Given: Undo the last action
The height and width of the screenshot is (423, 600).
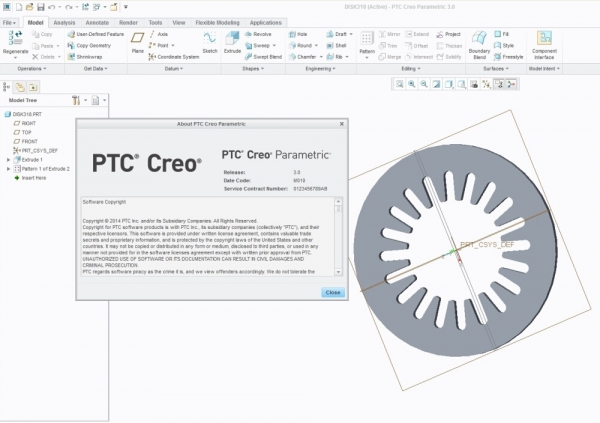Looking at the screenshot, I should [52, 7].
